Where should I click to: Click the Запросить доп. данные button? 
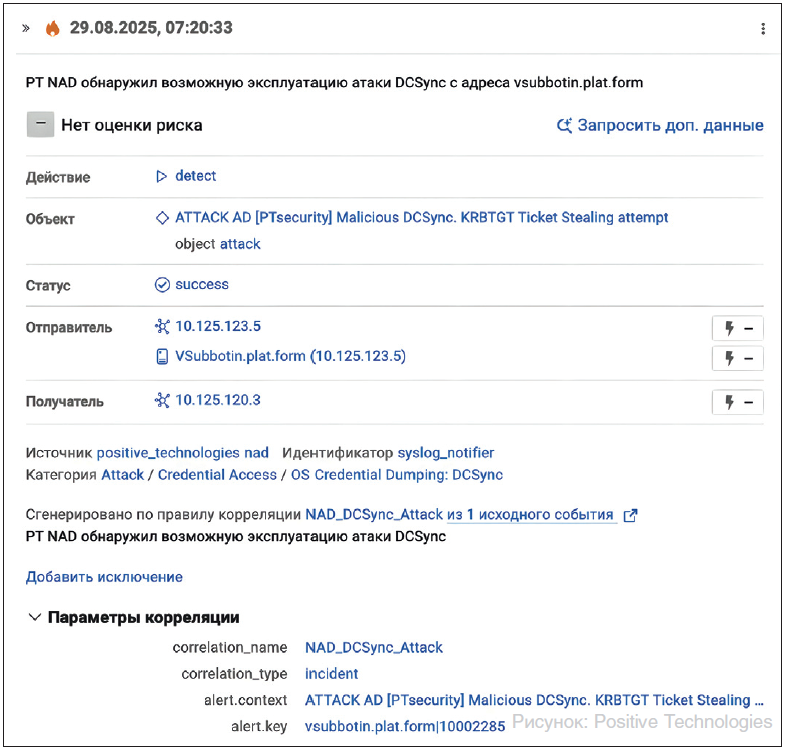pos(660,125)
